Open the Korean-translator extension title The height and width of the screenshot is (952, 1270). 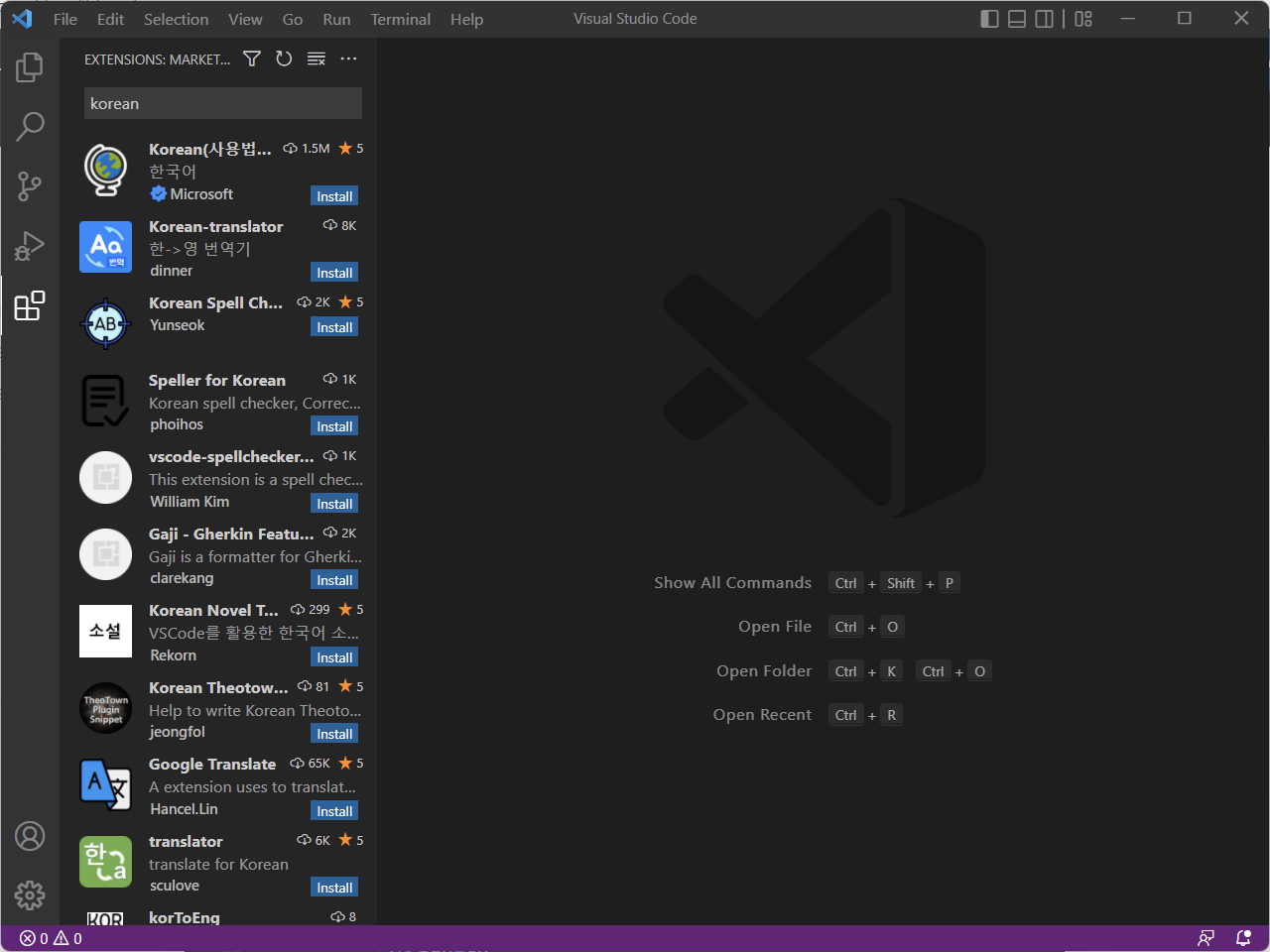[215, 227]
